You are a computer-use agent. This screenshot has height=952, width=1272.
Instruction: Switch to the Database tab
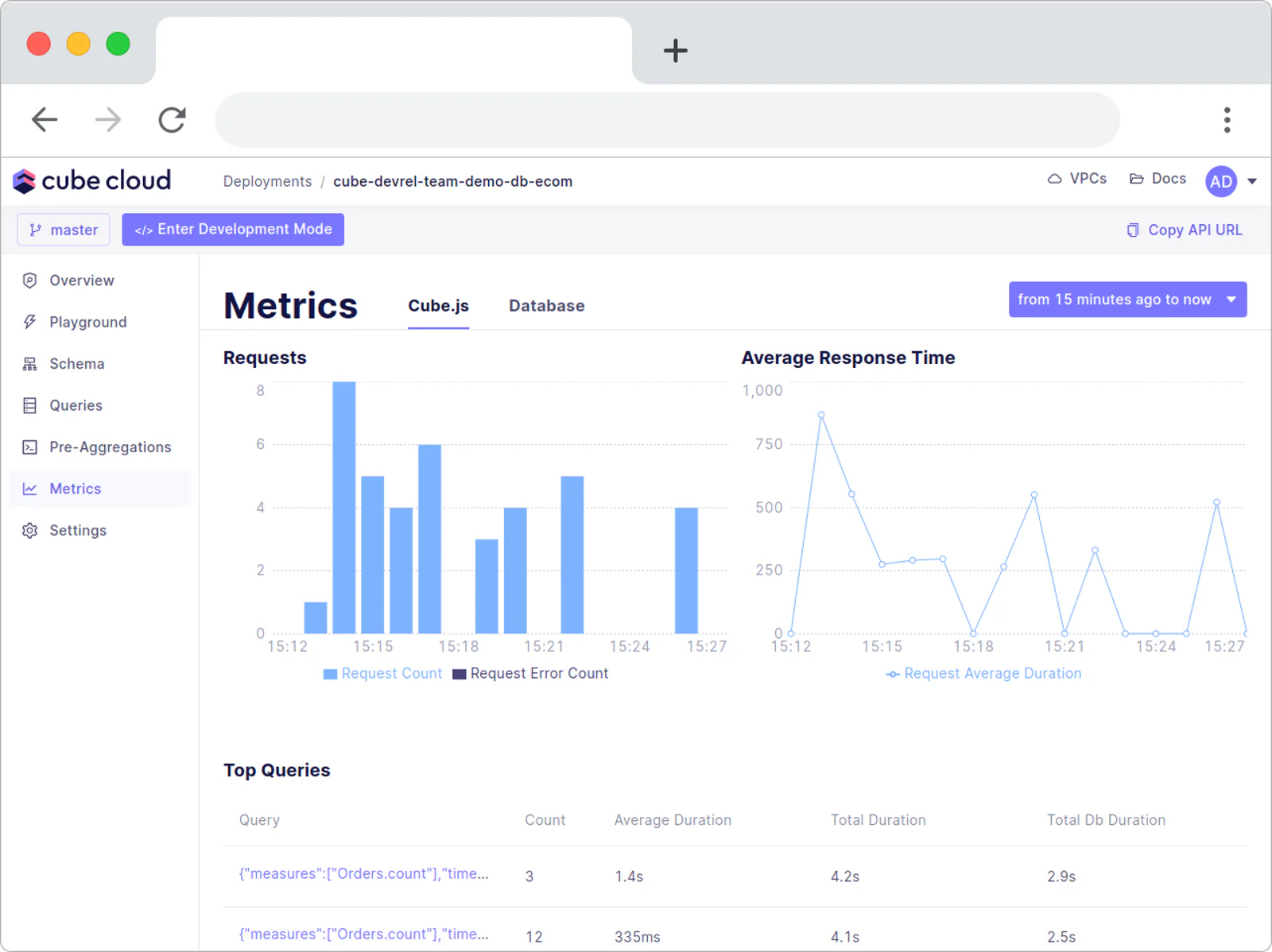pyautogui.click(x=547, y=306)
